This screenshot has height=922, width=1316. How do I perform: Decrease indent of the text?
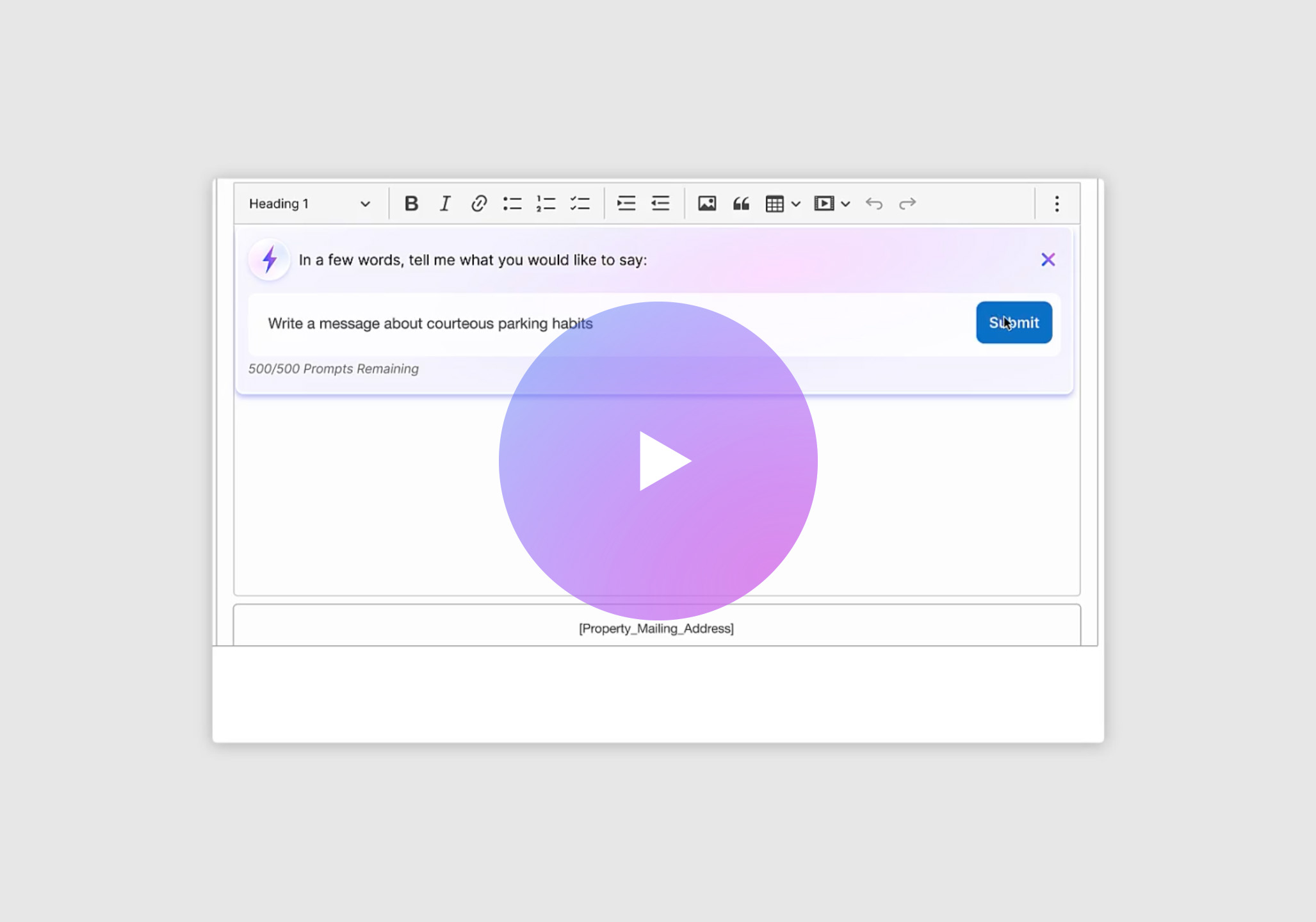(660, 204)
